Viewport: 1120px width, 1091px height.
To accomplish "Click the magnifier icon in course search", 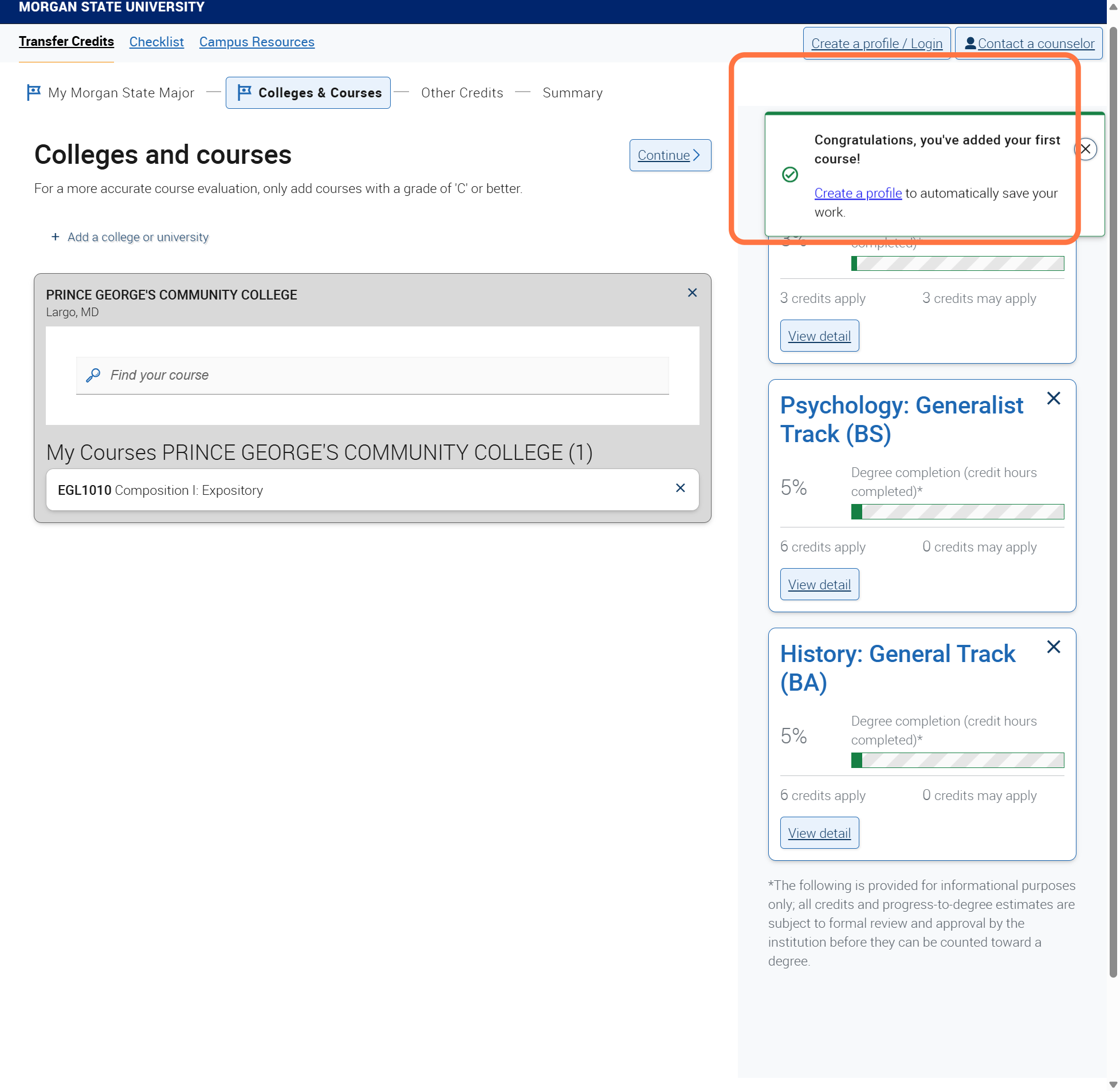I will pos(93,375).
